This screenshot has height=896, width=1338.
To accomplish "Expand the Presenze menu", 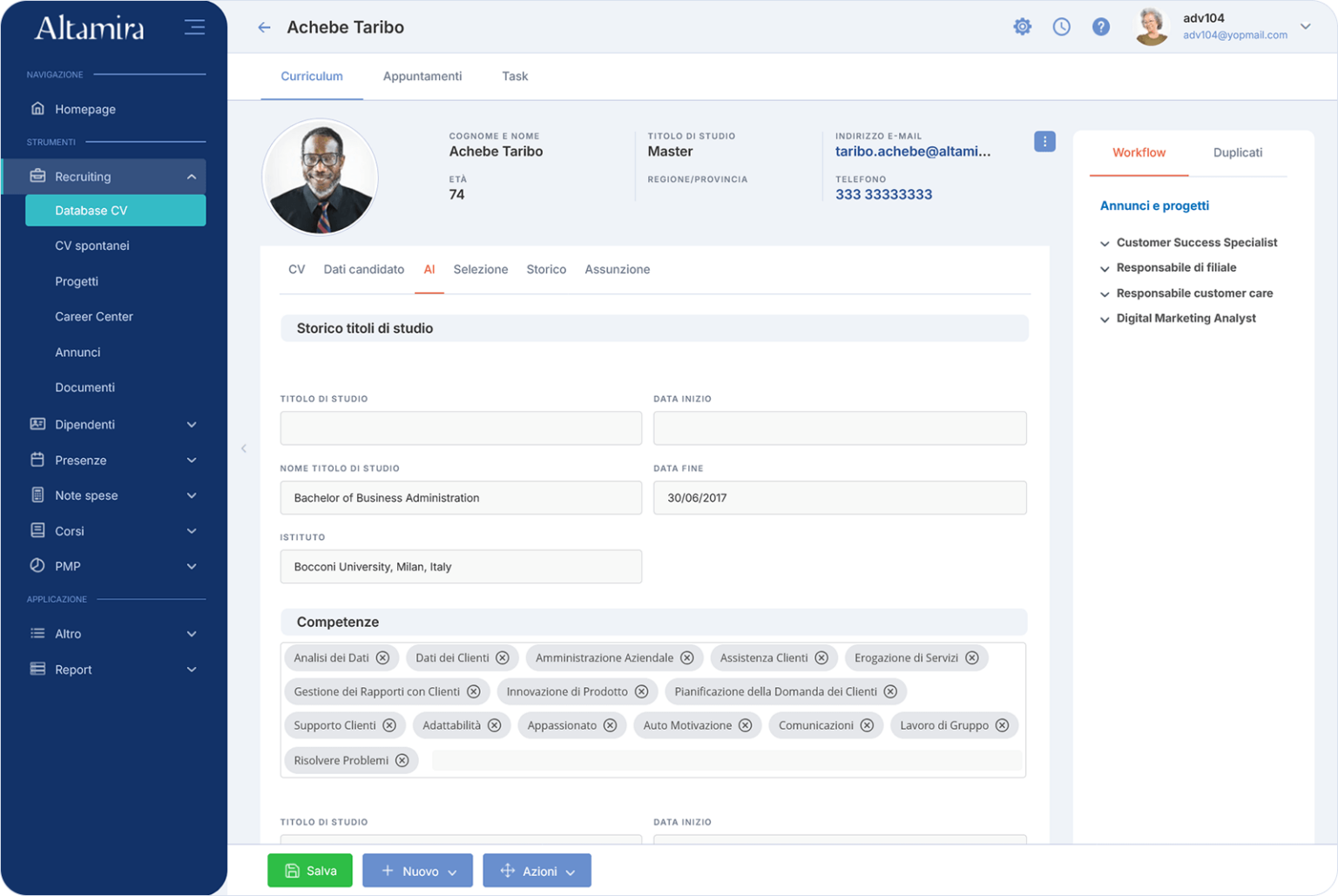I will [192, 461].
